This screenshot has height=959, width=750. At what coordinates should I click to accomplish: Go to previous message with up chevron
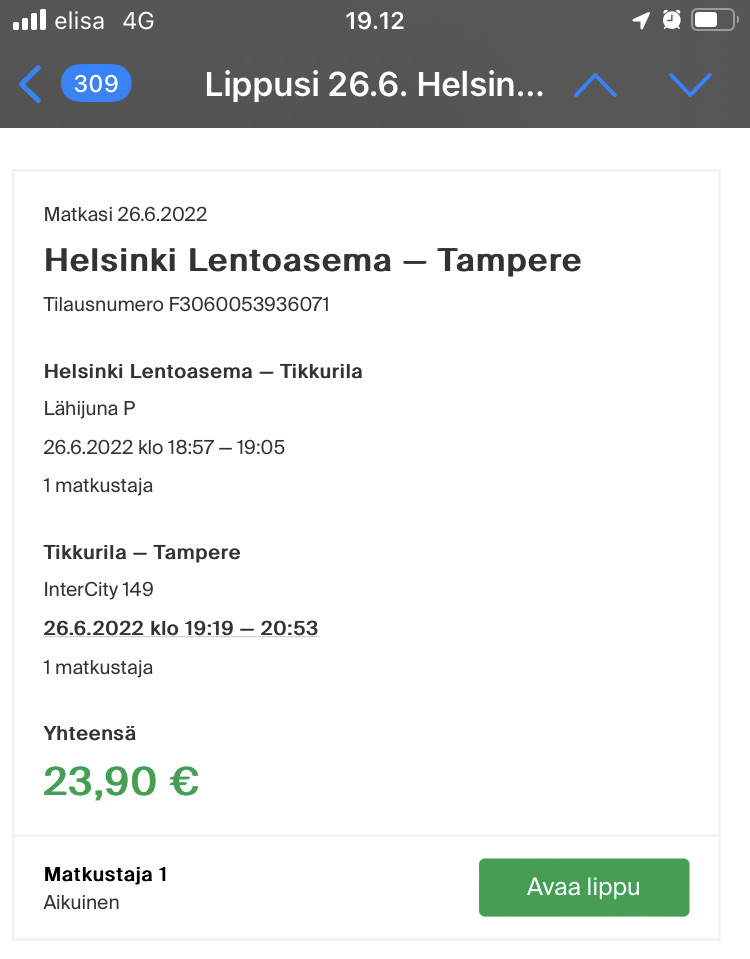point(595,85)
